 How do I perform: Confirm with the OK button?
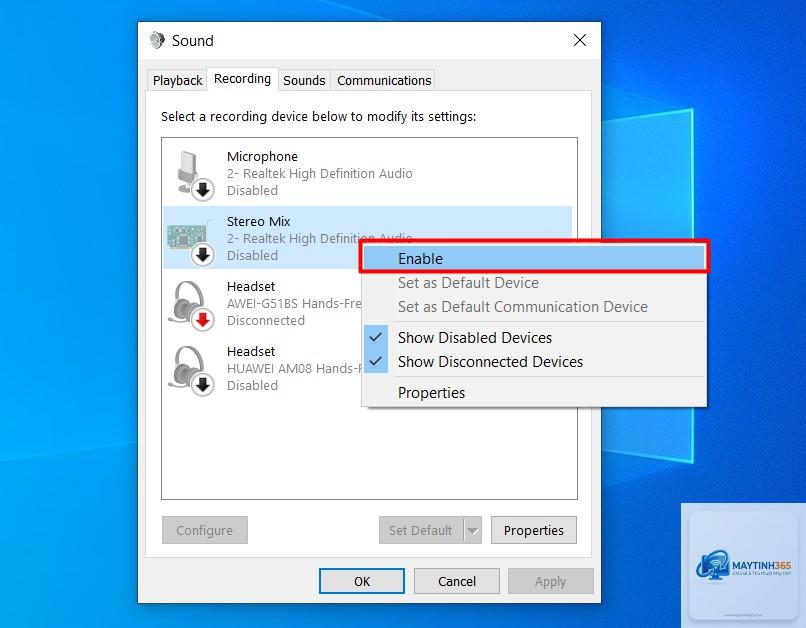tap(362, 581)
